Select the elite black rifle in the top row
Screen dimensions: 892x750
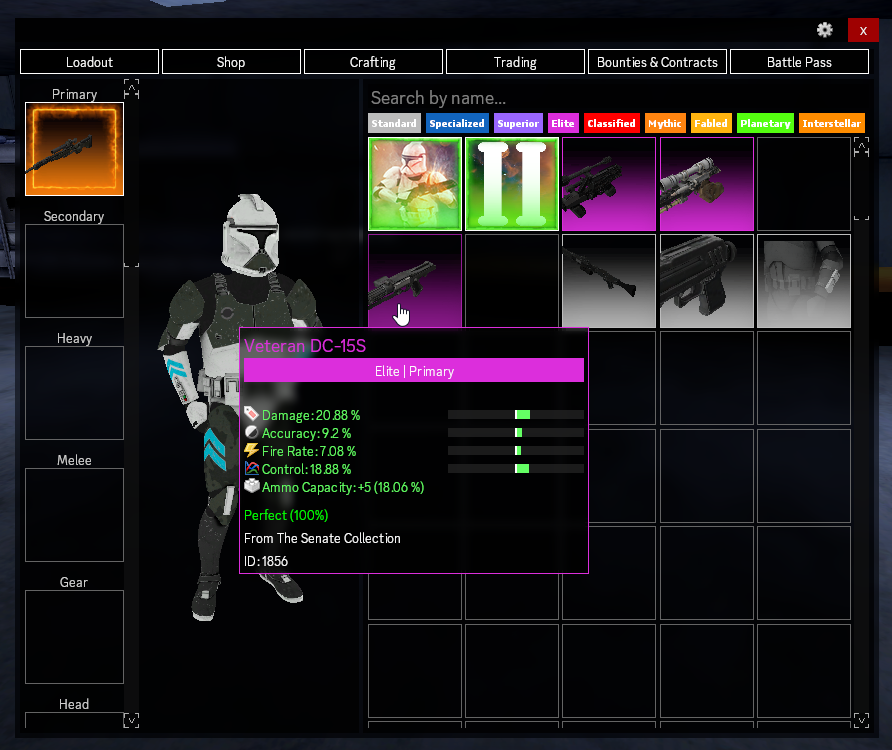point(609,184)
